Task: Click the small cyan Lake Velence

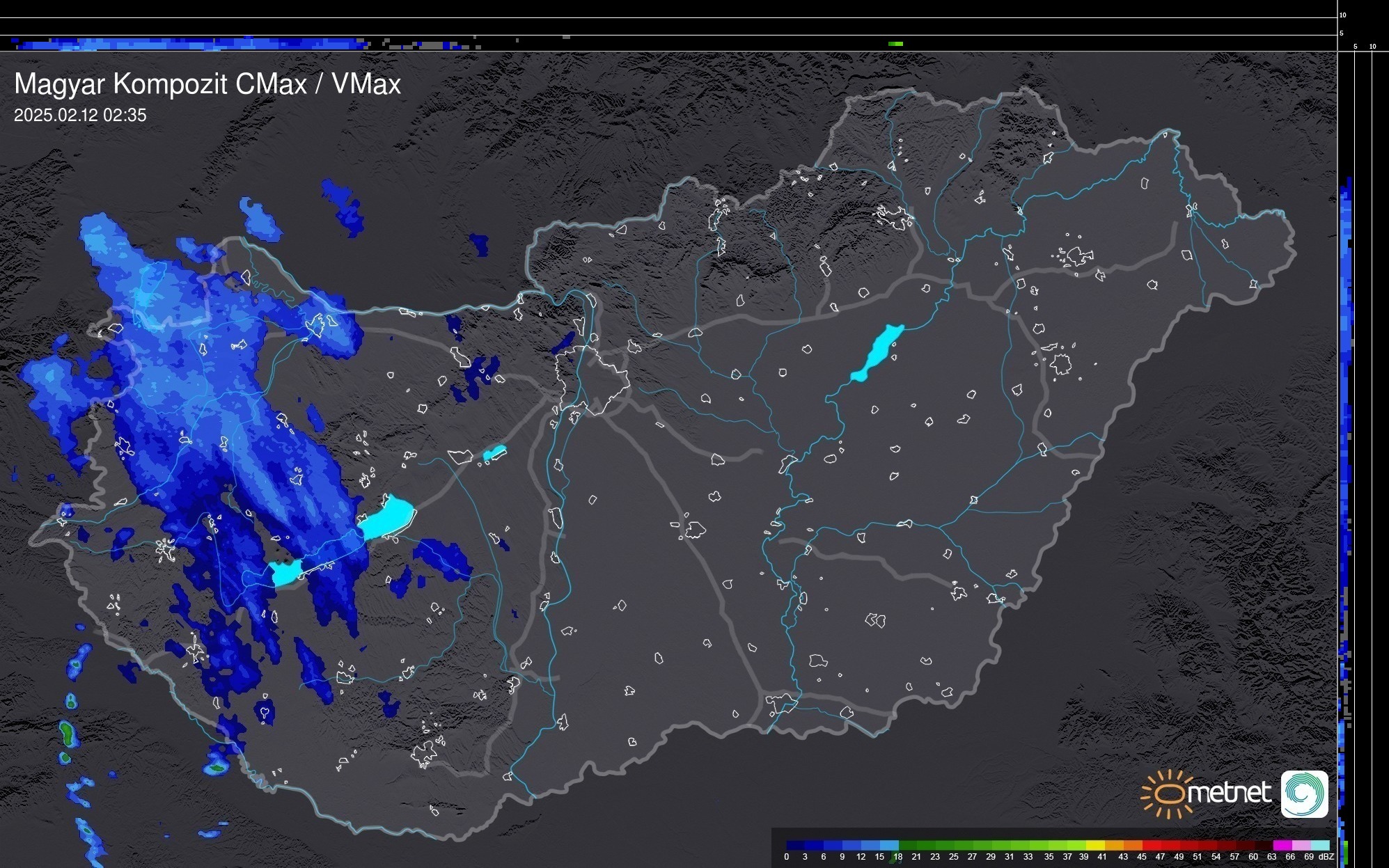Action: (494, 453)
